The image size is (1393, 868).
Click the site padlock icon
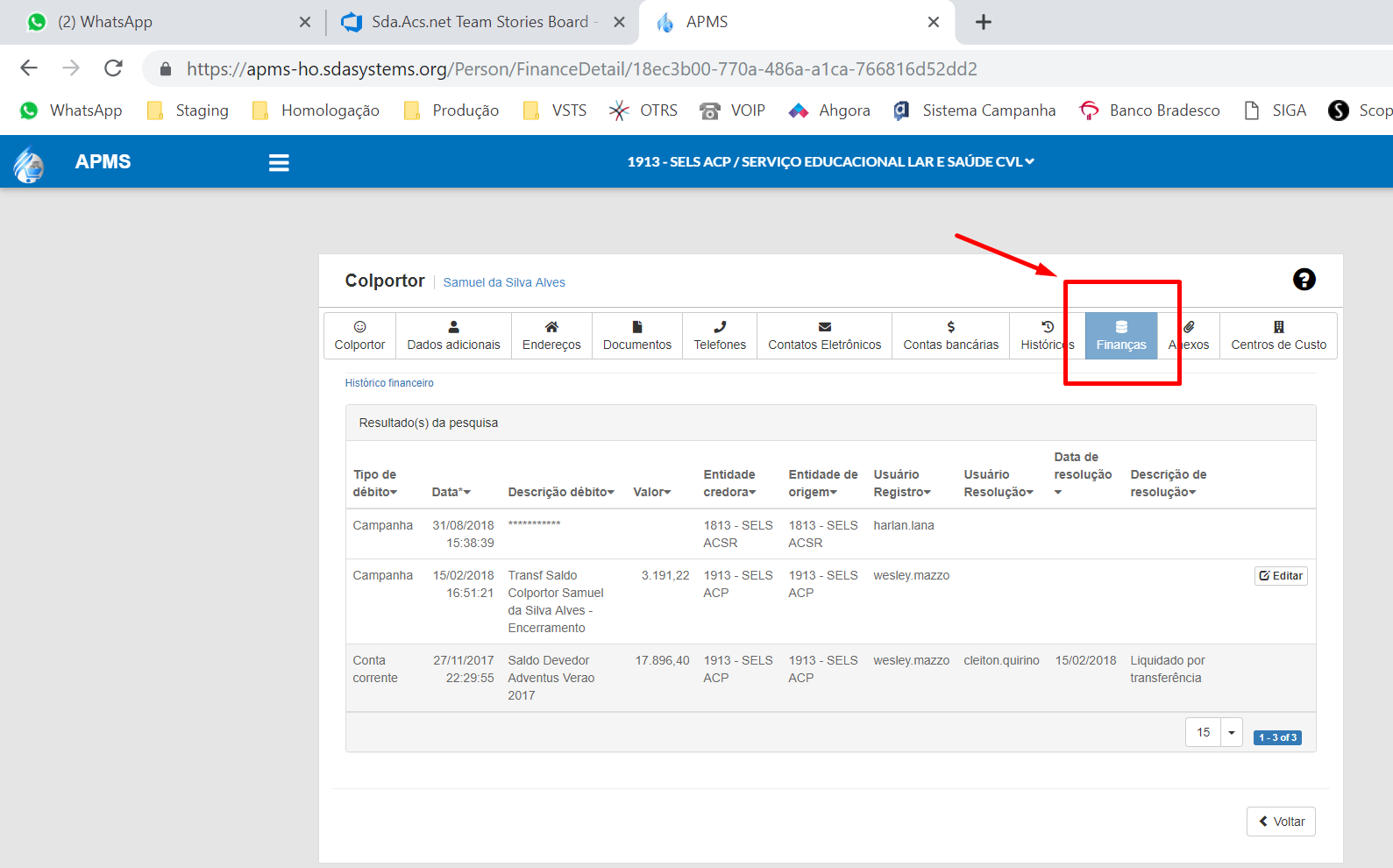pos(166,68)
